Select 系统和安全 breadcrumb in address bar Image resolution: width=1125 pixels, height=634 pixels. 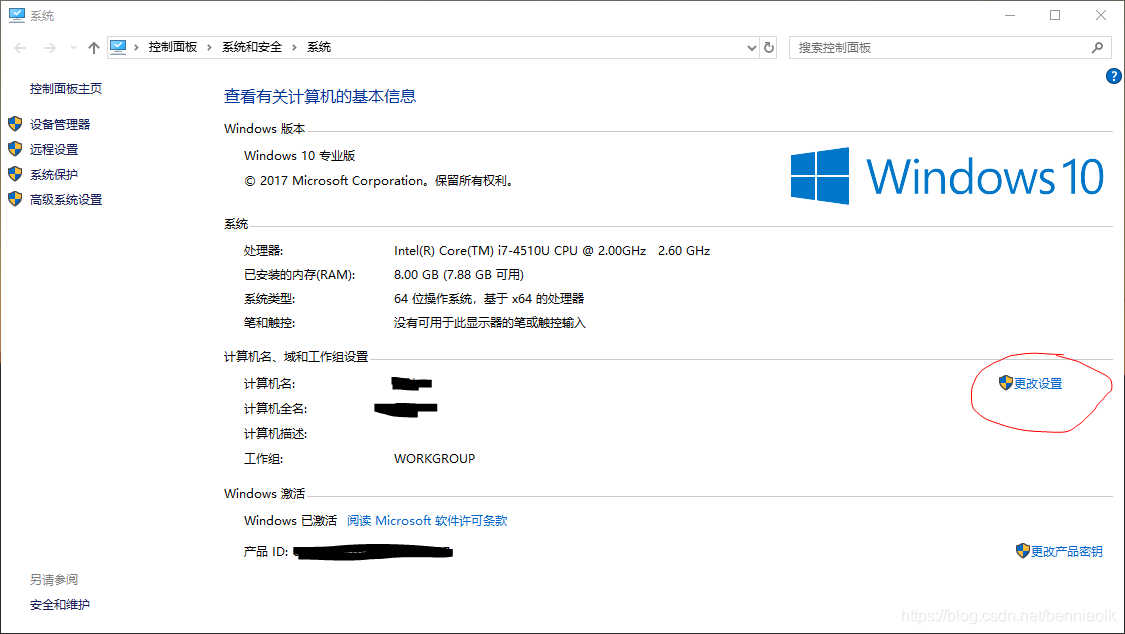click(252, 47)
